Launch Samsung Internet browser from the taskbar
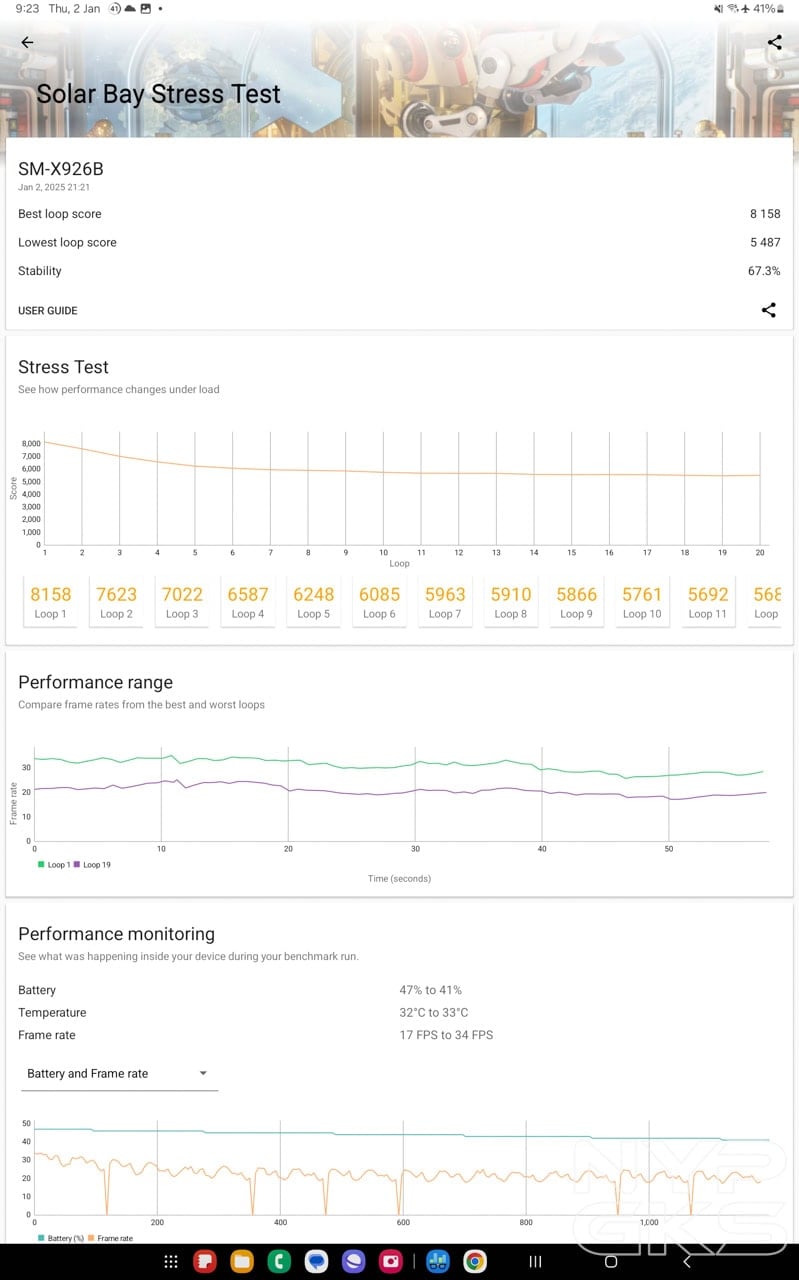This screenshot has height=1280, width=799. (354, 1262)
